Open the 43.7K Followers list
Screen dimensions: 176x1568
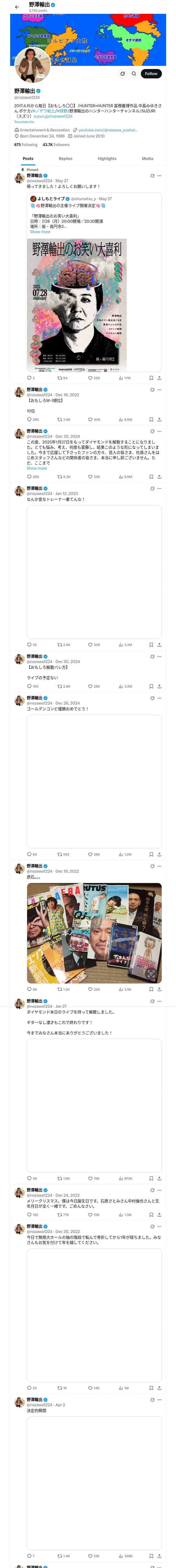pos(56,145)
